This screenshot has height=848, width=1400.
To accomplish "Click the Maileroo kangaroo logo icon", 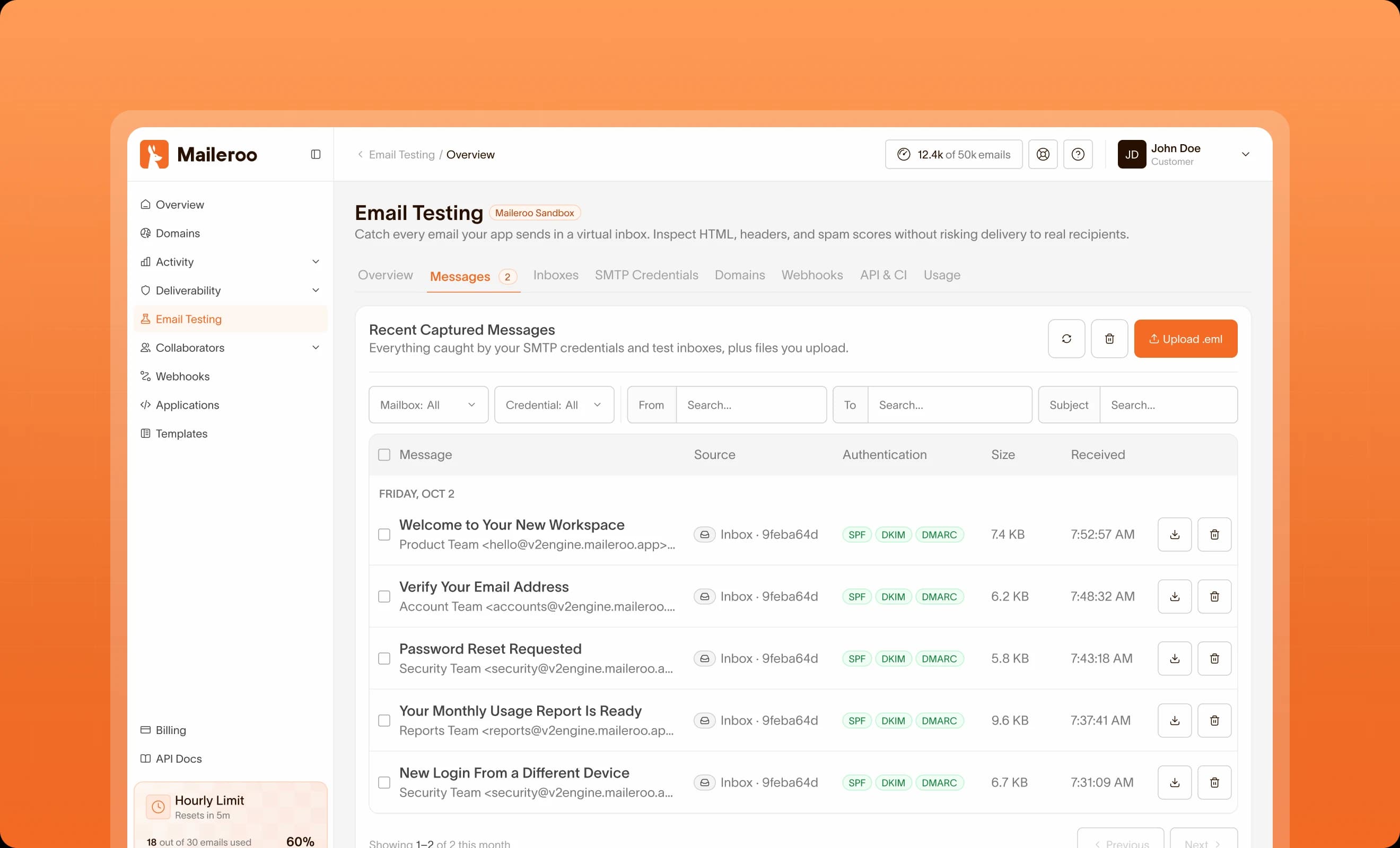I will [x=154, y=154].
